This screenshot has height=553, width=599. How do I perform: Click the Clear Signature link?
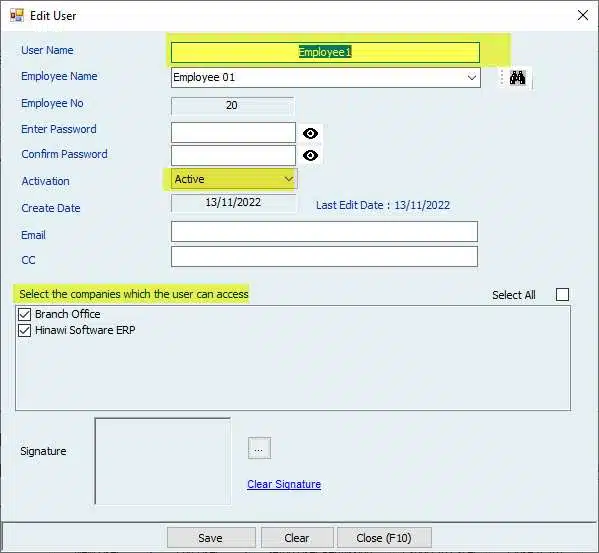coord(284,484)
